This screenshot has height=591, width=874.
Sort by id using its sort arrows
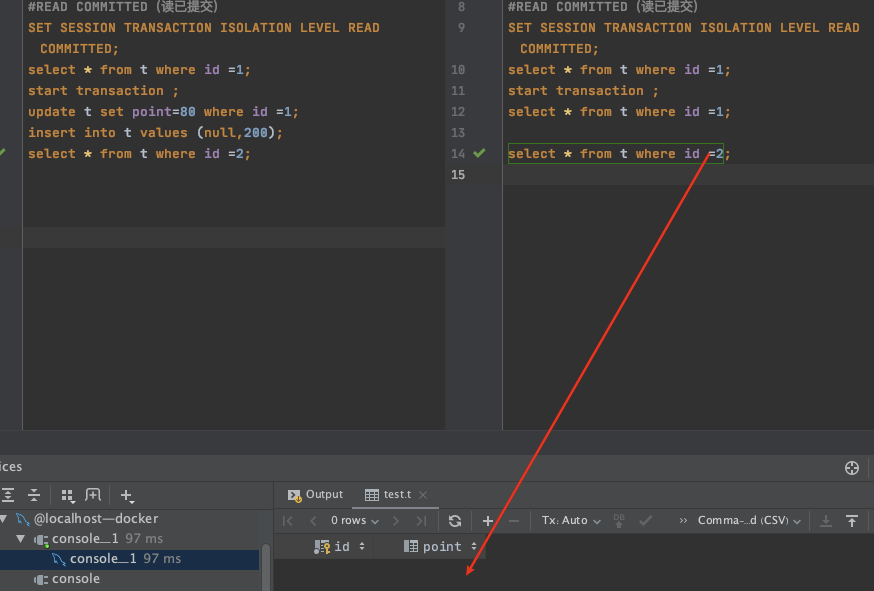click(x=362, y=546)
